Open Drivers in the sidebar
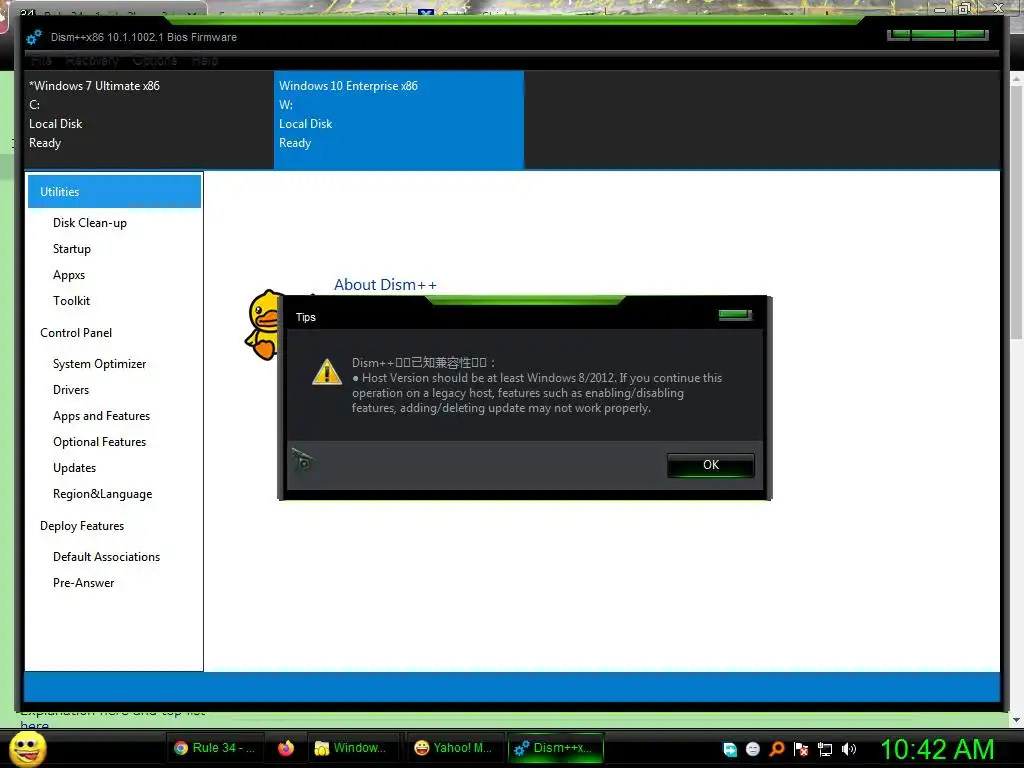1024x768 pixels. pyautogui.click(x=71, y=390)
